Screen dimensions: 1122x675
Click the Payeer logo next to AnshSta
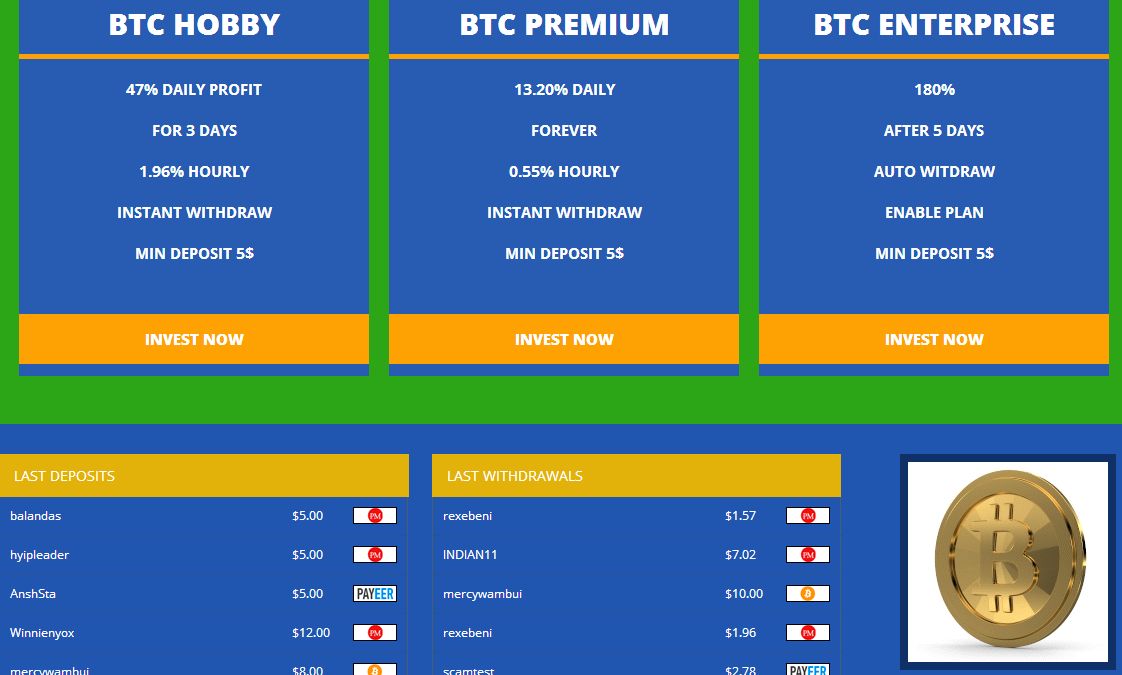click(375, 594)
